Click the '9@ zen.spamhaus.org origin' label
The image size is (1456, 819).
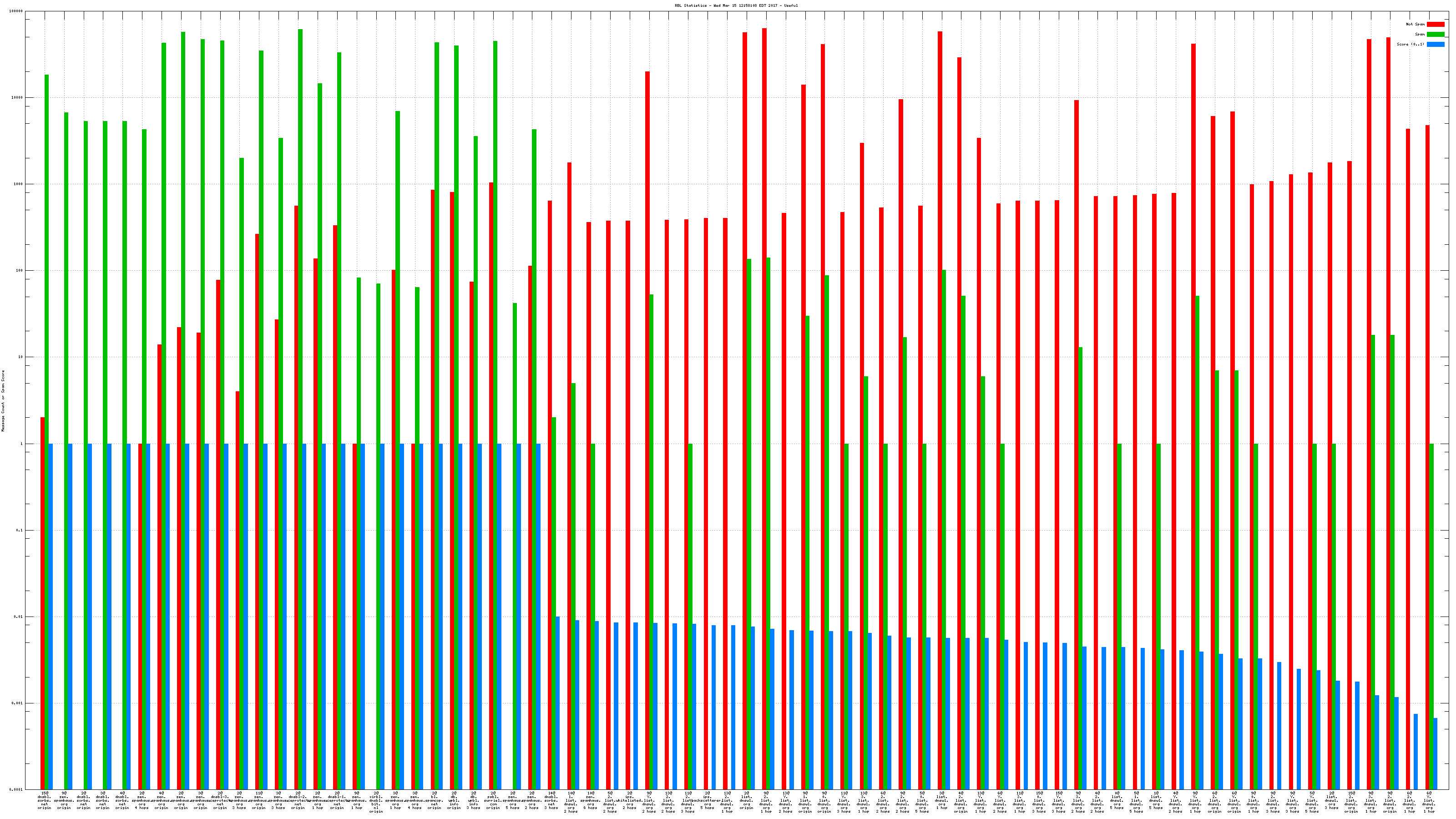click(x=64, y=801)
